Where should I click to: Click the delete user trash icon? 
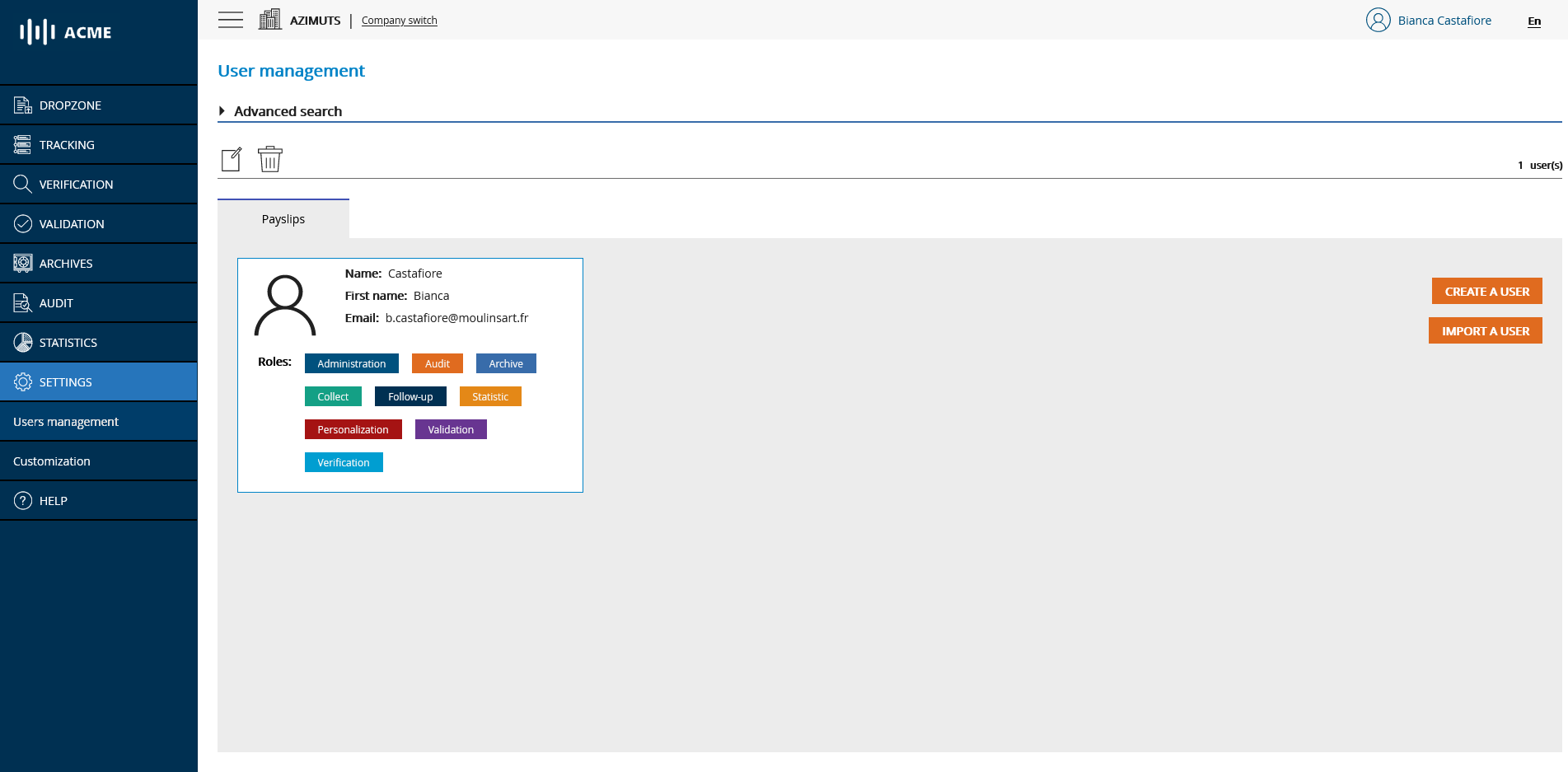point(269,158)
